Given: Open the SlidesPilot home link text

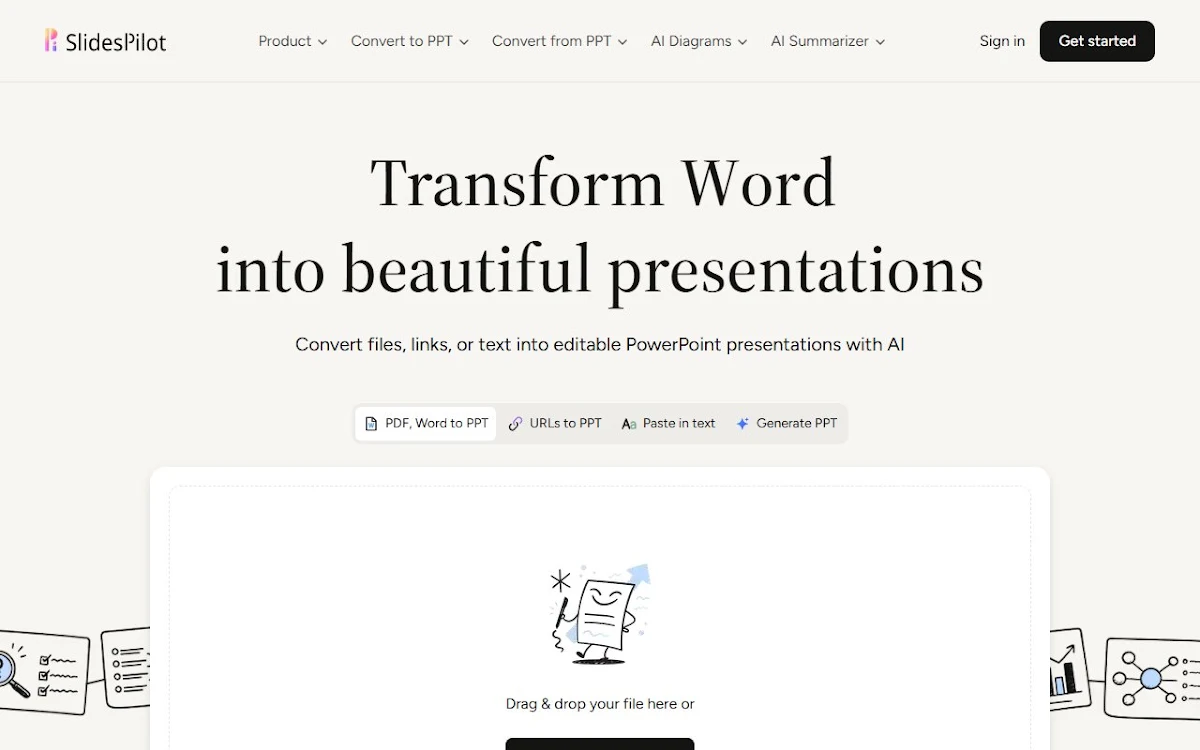Looking at the screenshot, I should click(x=116, y=42).
